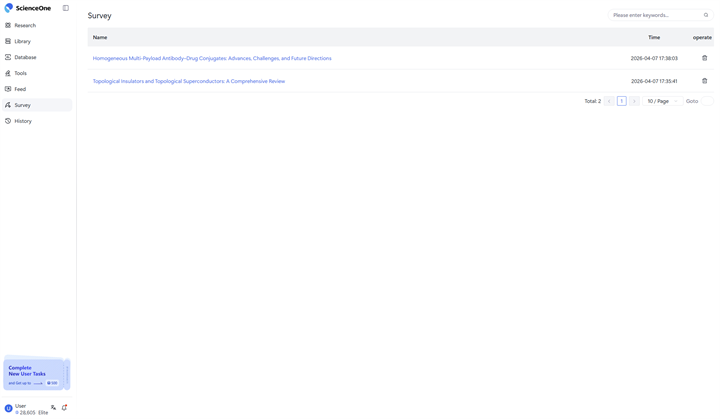Open Library in the sidebar
The width and height of the screenshot is (720, 419).
(x=22, y=41)
